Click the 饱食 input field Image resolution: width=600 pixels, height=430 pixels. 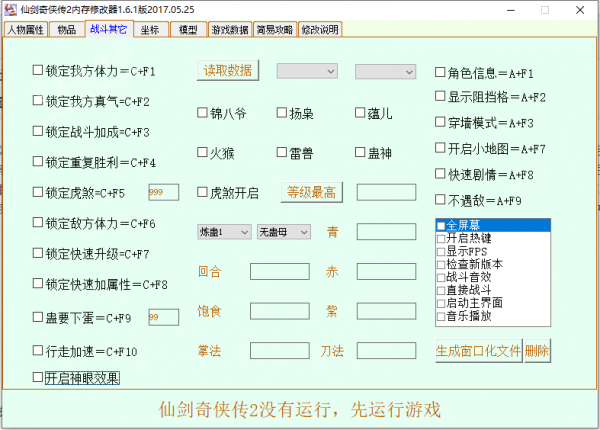[x=280, y=311]
